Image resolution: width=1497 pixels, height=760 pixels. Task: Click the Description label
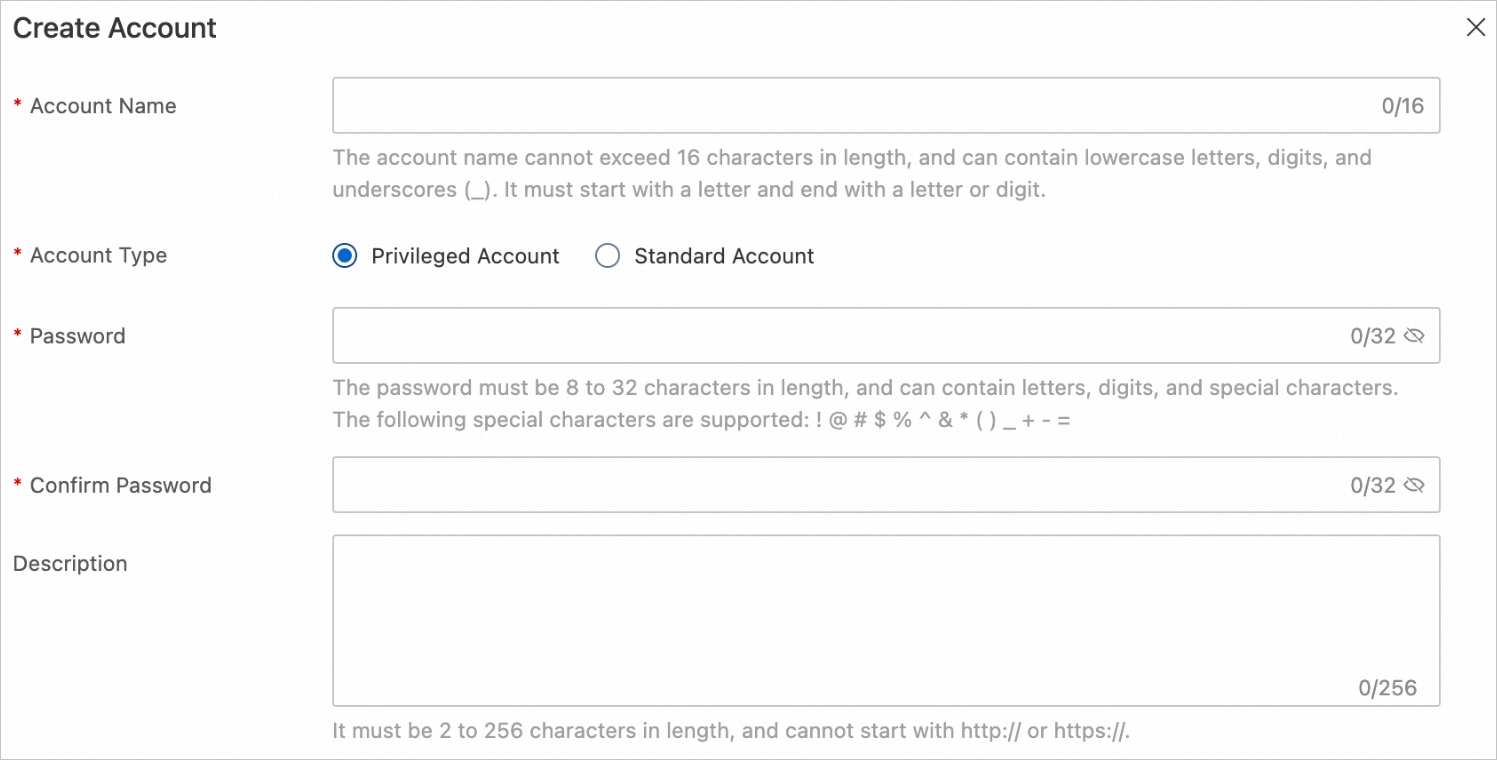click(70, 564)
